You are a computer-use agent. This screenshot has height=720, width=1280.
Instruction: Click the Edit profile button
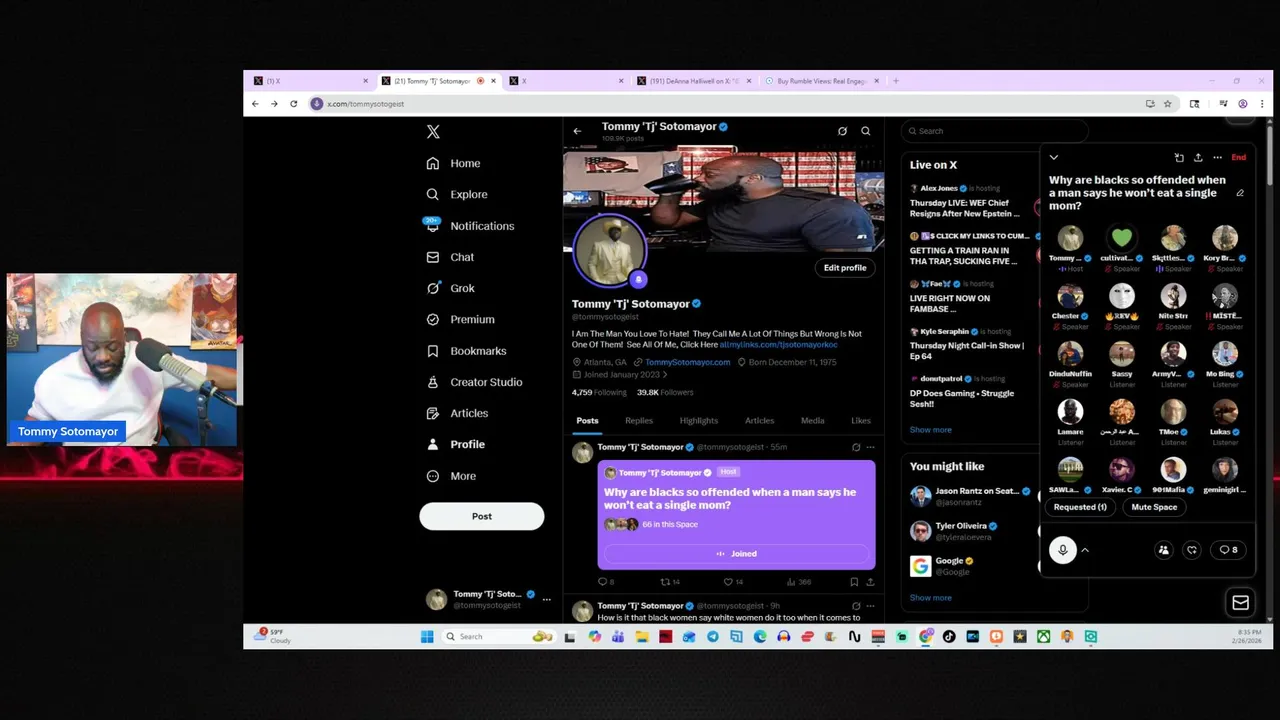point(845,268)
